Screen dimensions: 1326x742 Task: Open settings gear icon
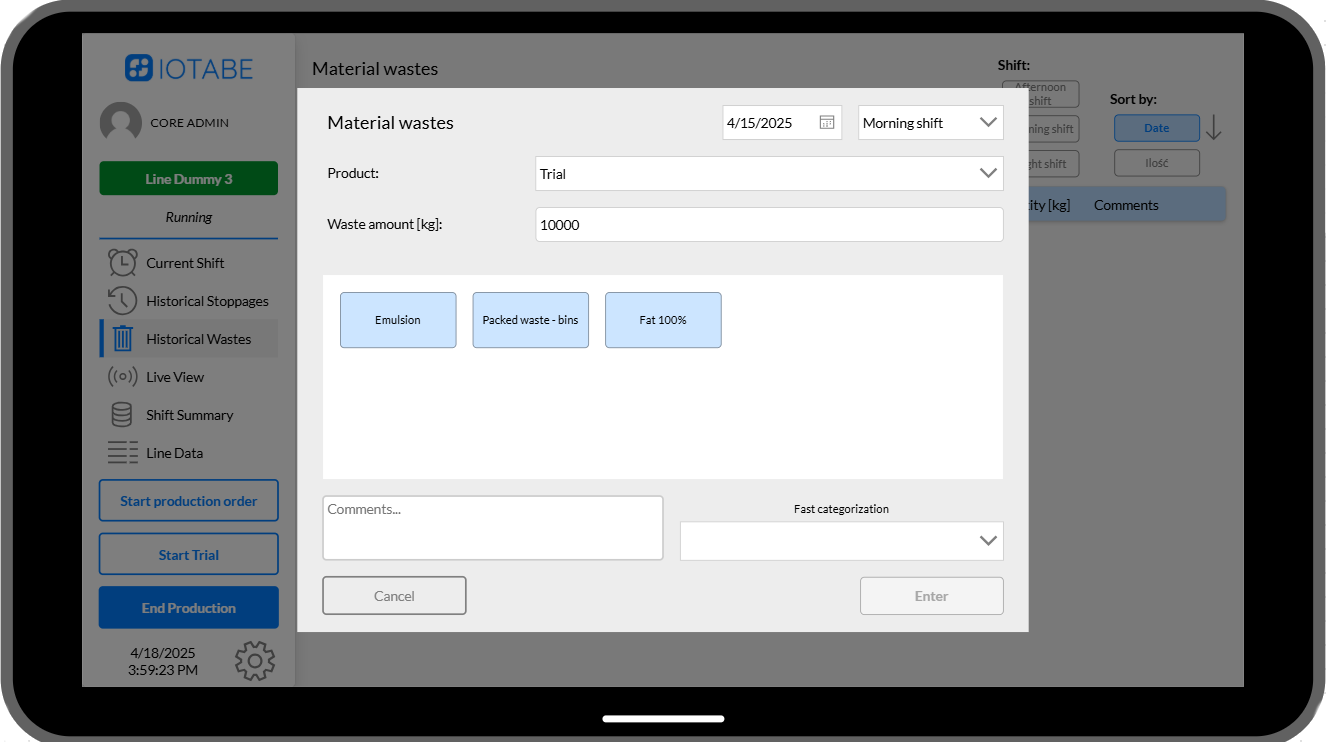[255, 661]
